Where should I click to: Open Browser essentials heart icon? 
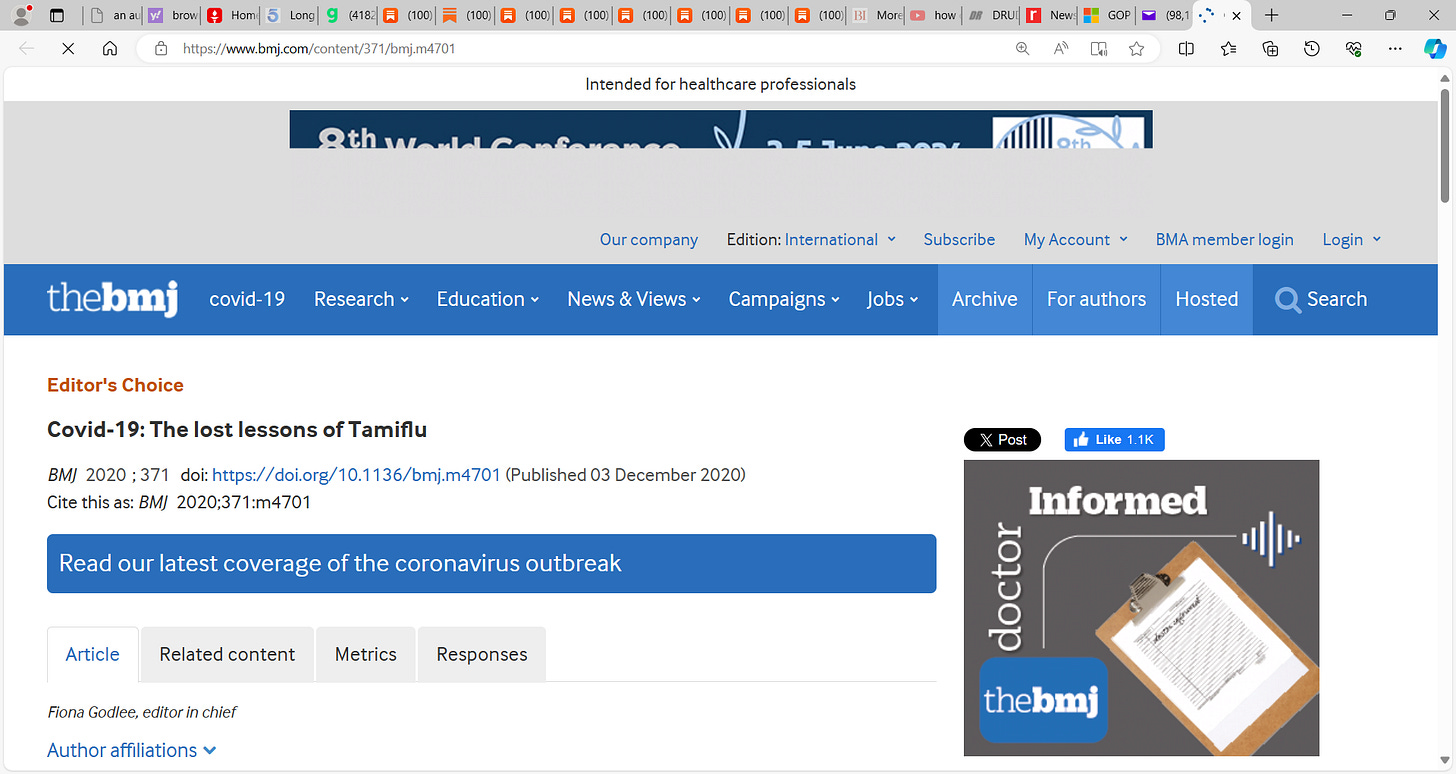tap(1354, 48)
